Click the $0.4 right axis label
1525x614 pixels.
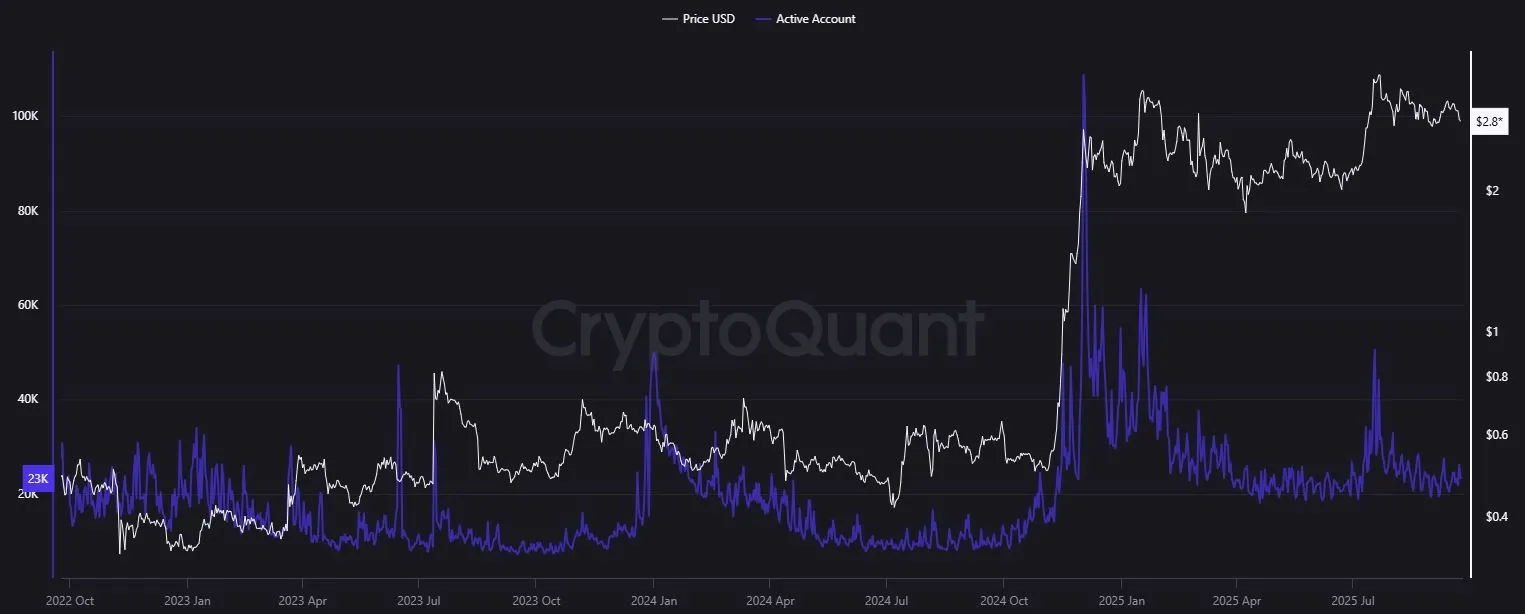[1496, 517]
